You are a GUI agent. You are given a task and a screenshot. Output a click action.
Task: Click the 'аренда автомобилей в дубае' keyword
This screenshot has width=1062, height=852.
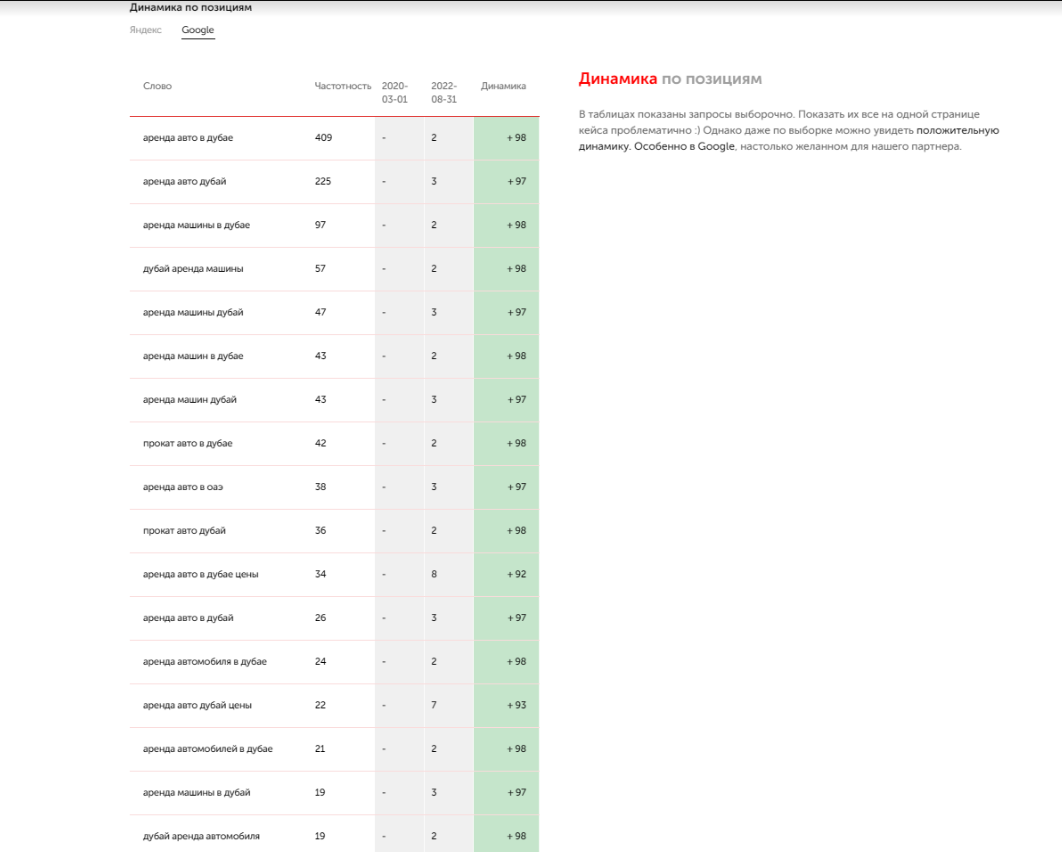(208, 749)
